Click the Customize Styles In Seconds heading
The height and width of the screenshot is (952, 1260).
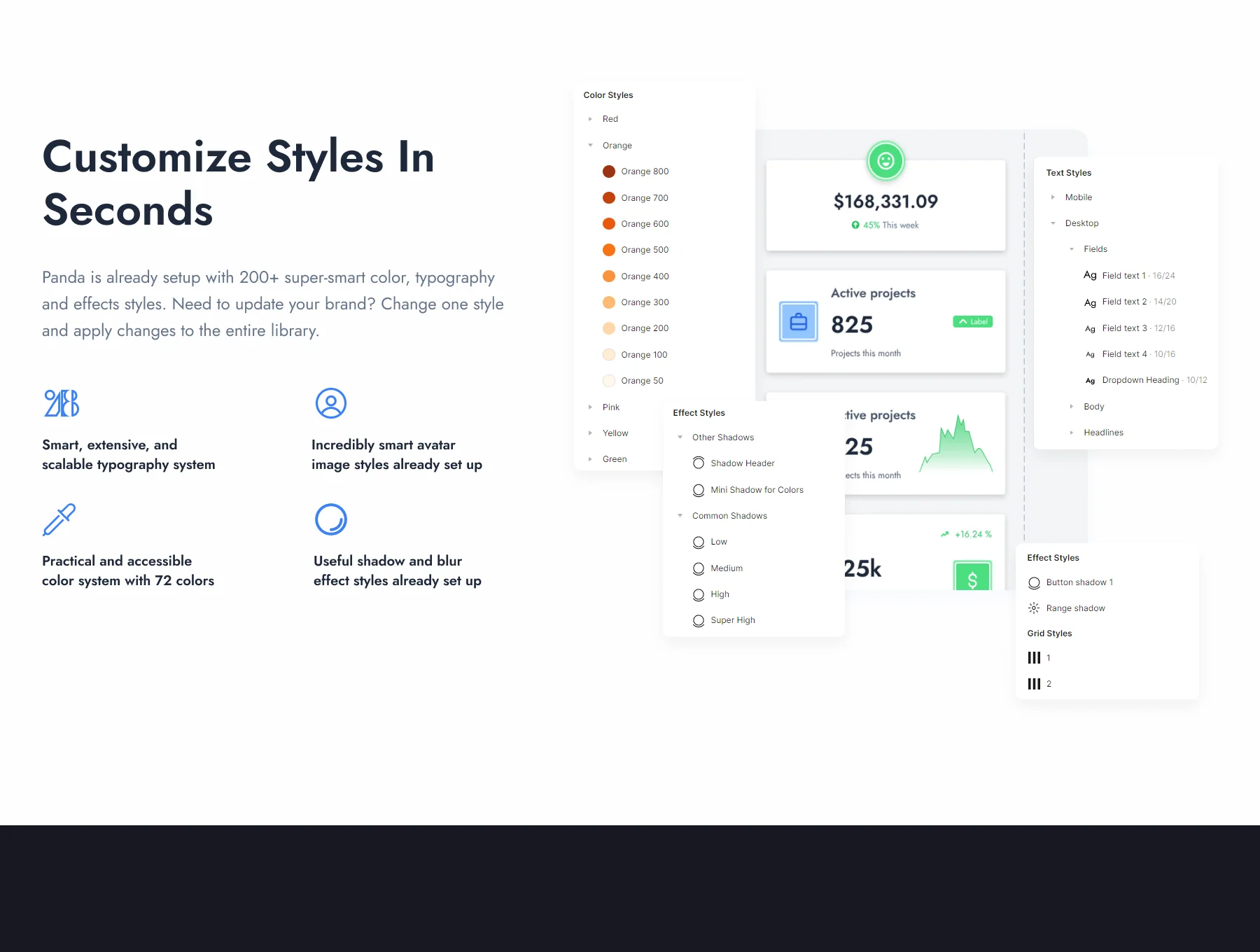coord(239,183)
